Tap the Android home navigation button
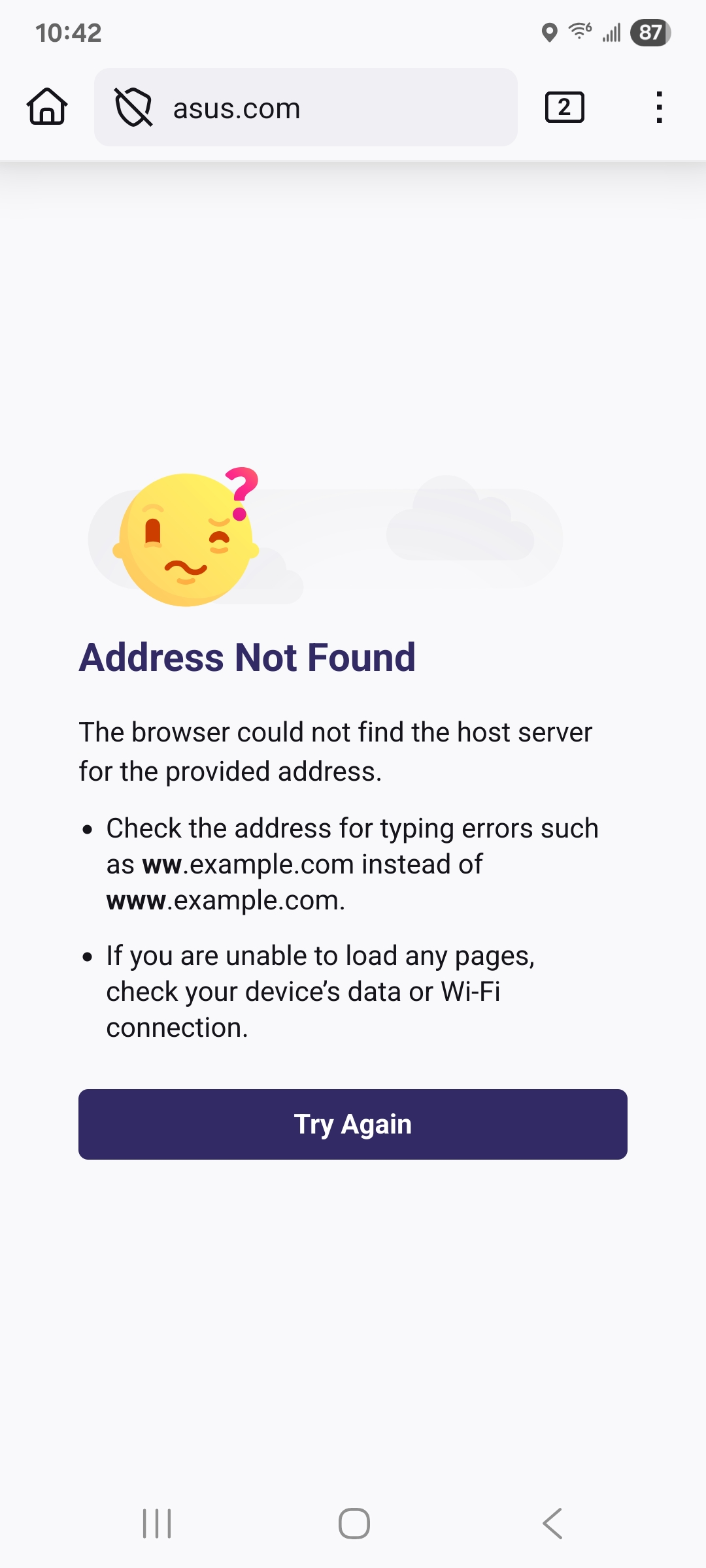Image resolution: width=706 pixels, height=1568 pixels. (354, 1524)
